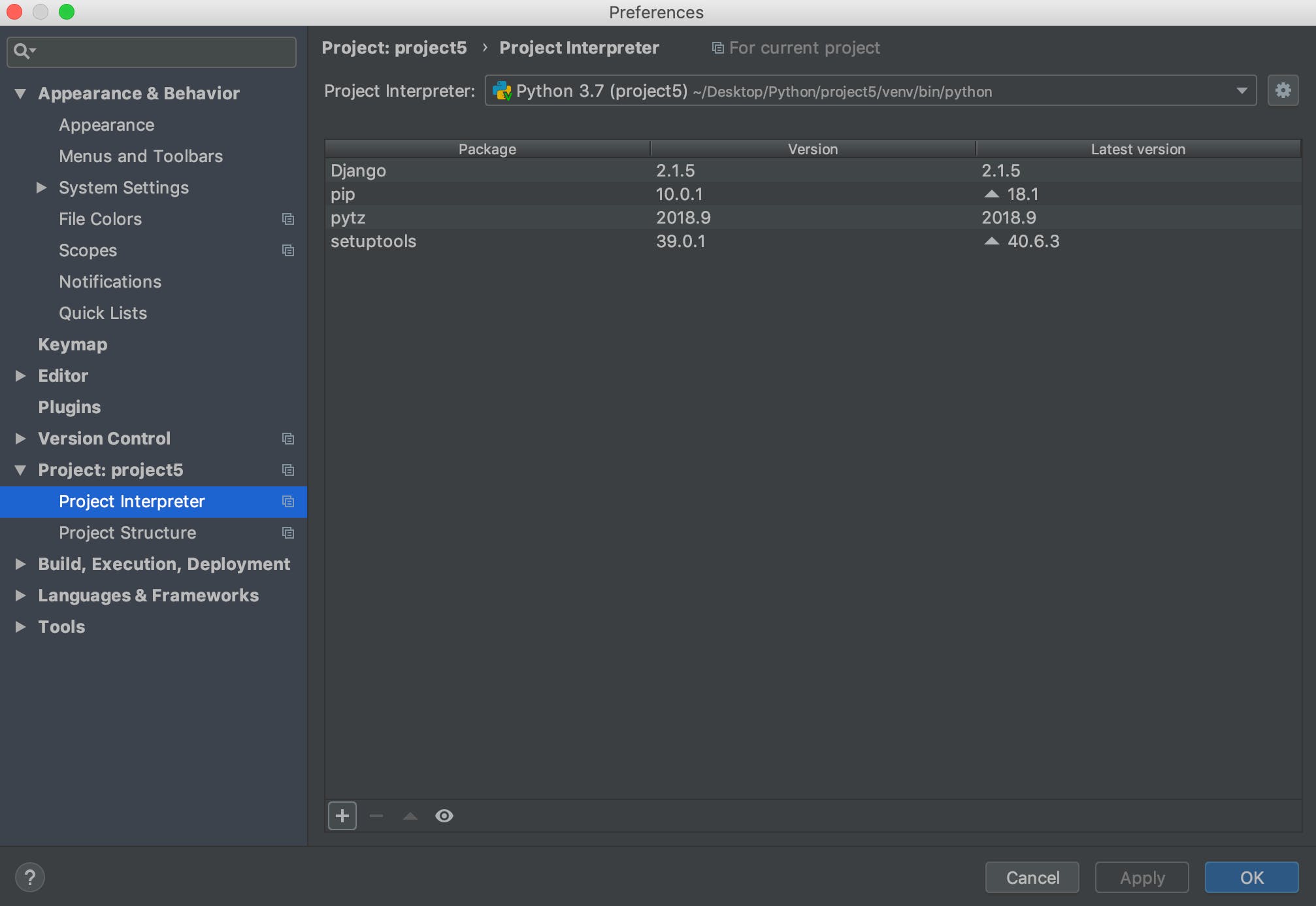Screen dimensions: 1316x906
Task: Open the Keymap settings page
Action: tap(73, 344)
